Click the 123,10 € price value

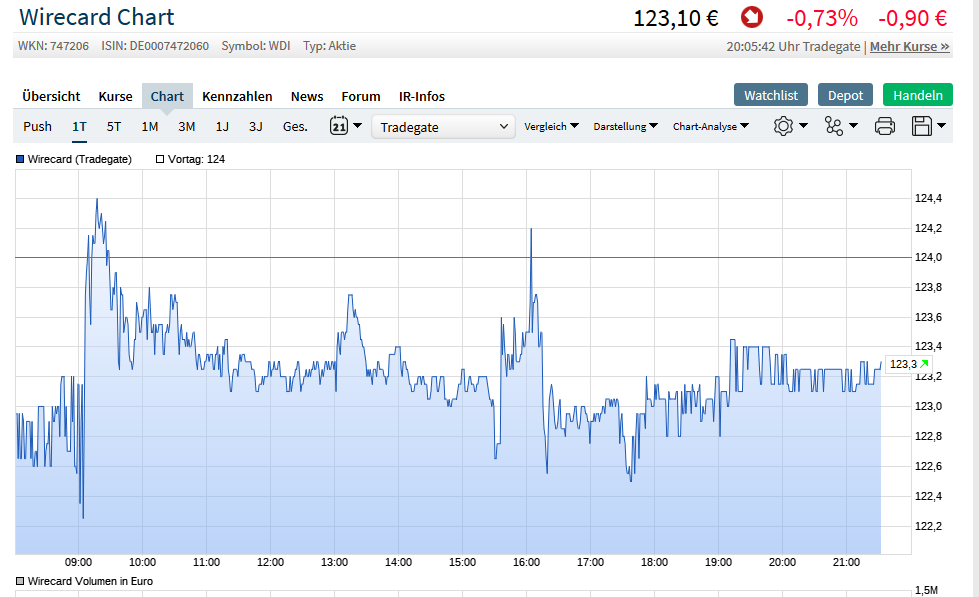click(676, 17)
